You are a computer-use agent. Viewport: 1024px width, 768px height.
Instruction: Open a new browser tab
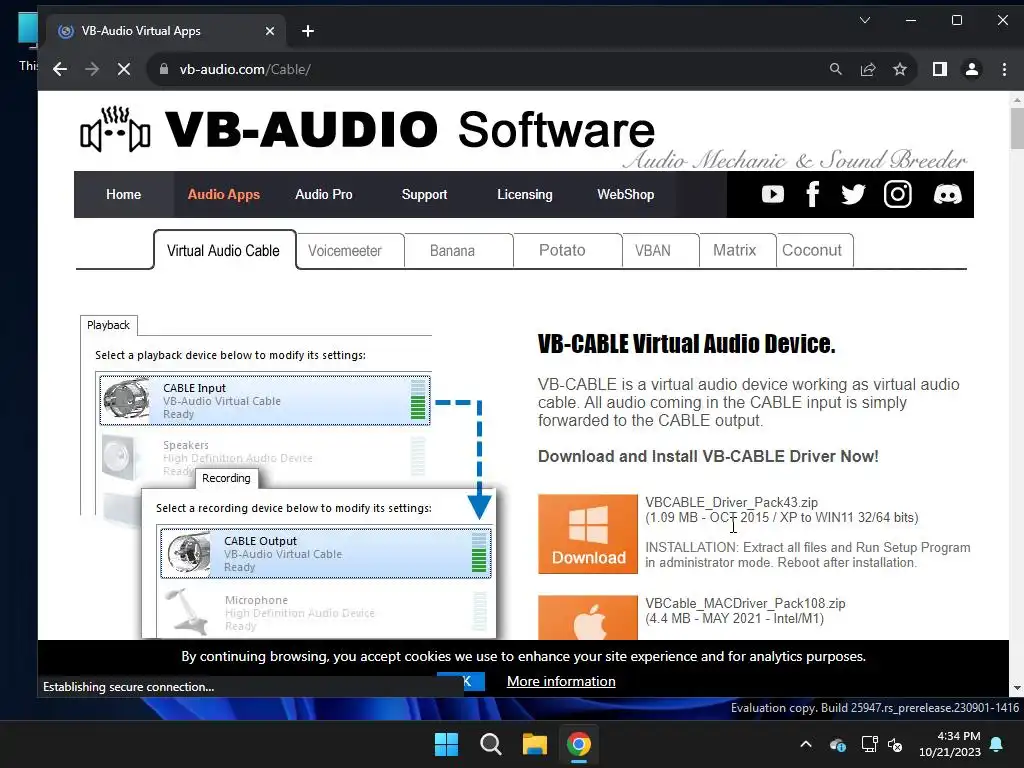[308, 31]
